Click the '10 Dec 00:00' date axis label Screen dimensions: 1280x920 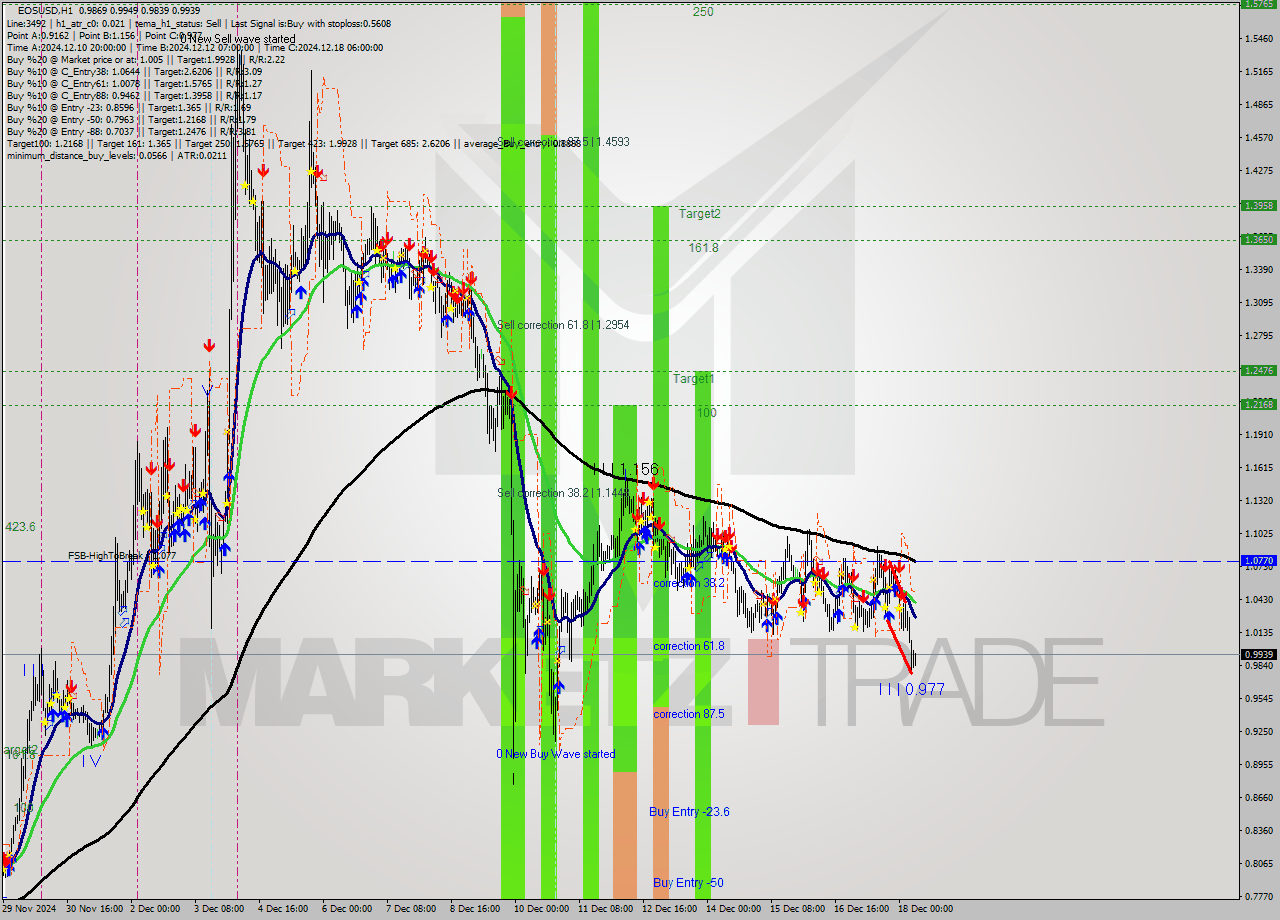coord(541,909)
